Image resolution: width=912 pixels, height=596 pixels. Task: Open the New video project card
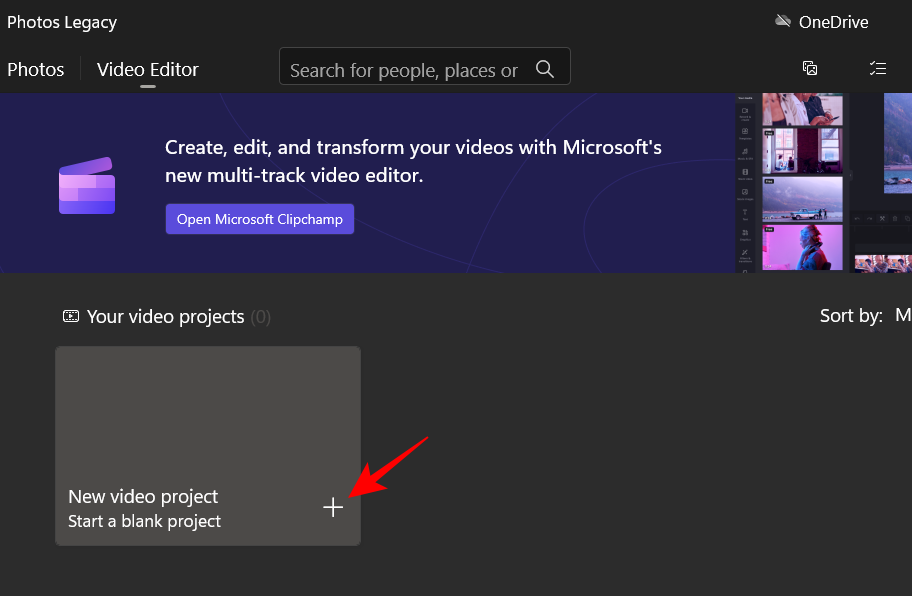point(207,446)
